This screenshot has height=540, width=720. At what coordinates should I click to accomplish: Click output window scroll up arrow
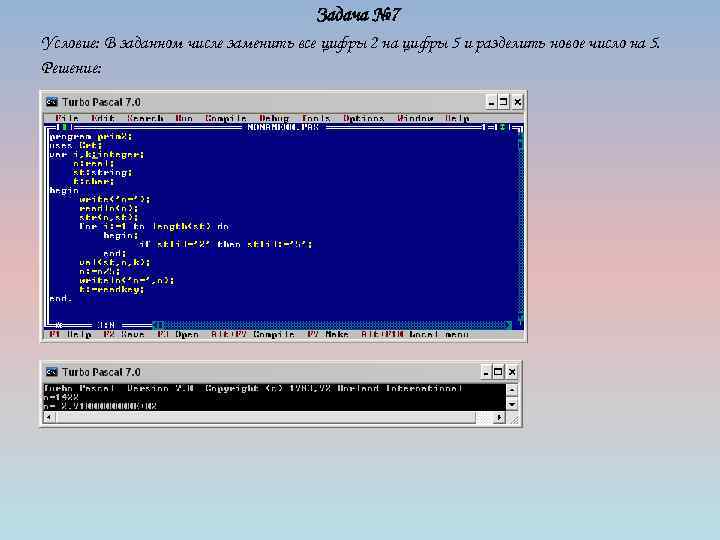512,390
